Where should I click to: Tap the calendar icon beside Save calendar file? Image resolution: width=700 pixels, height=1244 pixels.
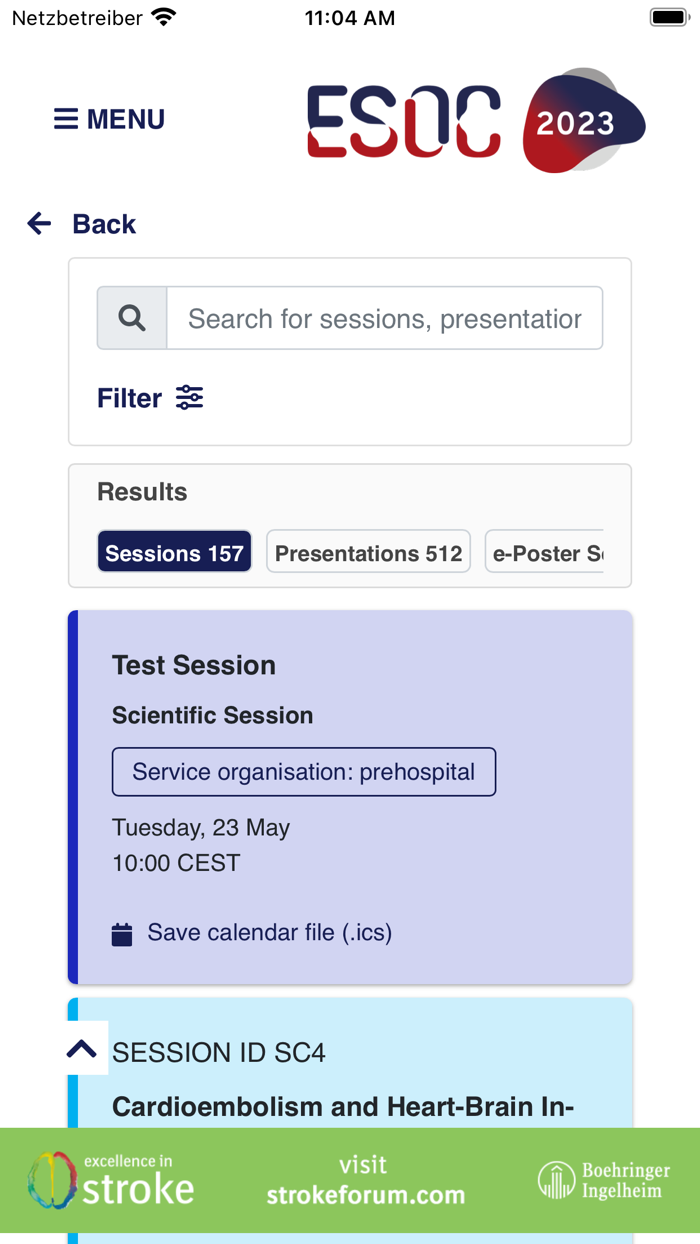(x=122, y=935)
